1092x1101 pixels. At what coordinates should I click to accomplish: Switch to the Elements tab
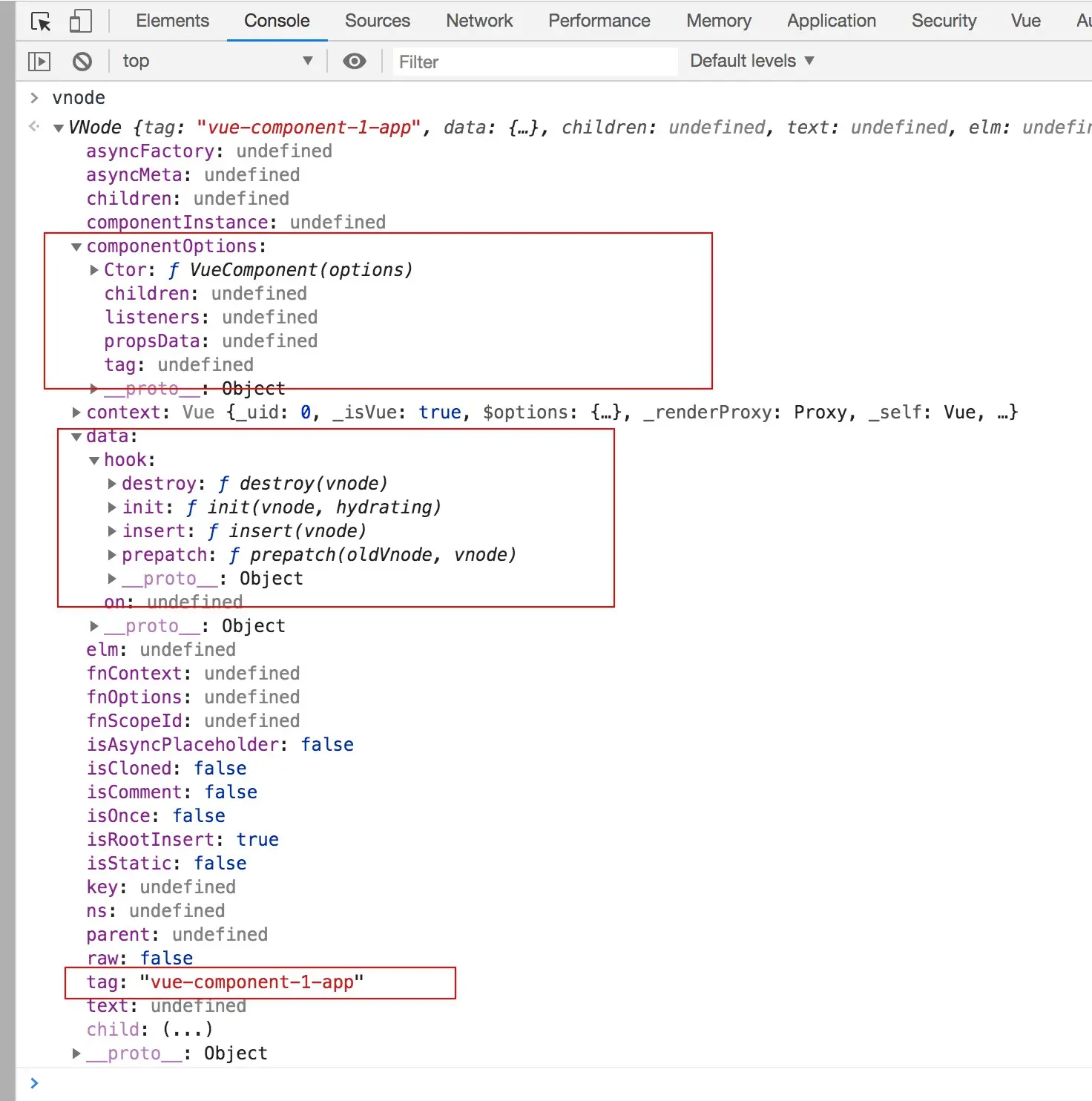[172, 21]
